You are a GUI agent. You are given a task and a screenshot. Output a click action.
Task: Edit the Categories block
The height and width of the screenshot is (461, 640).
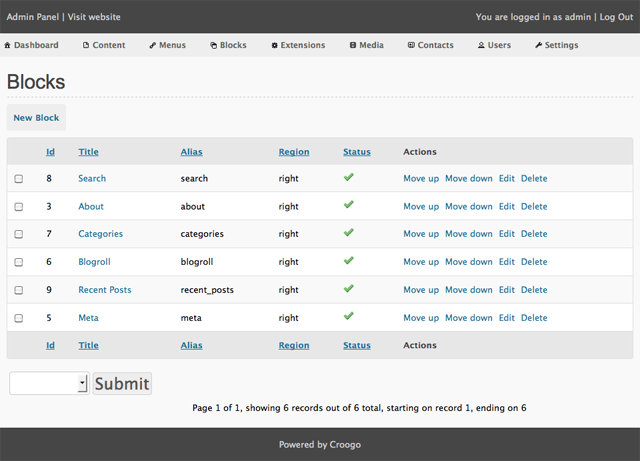[507, 234]
